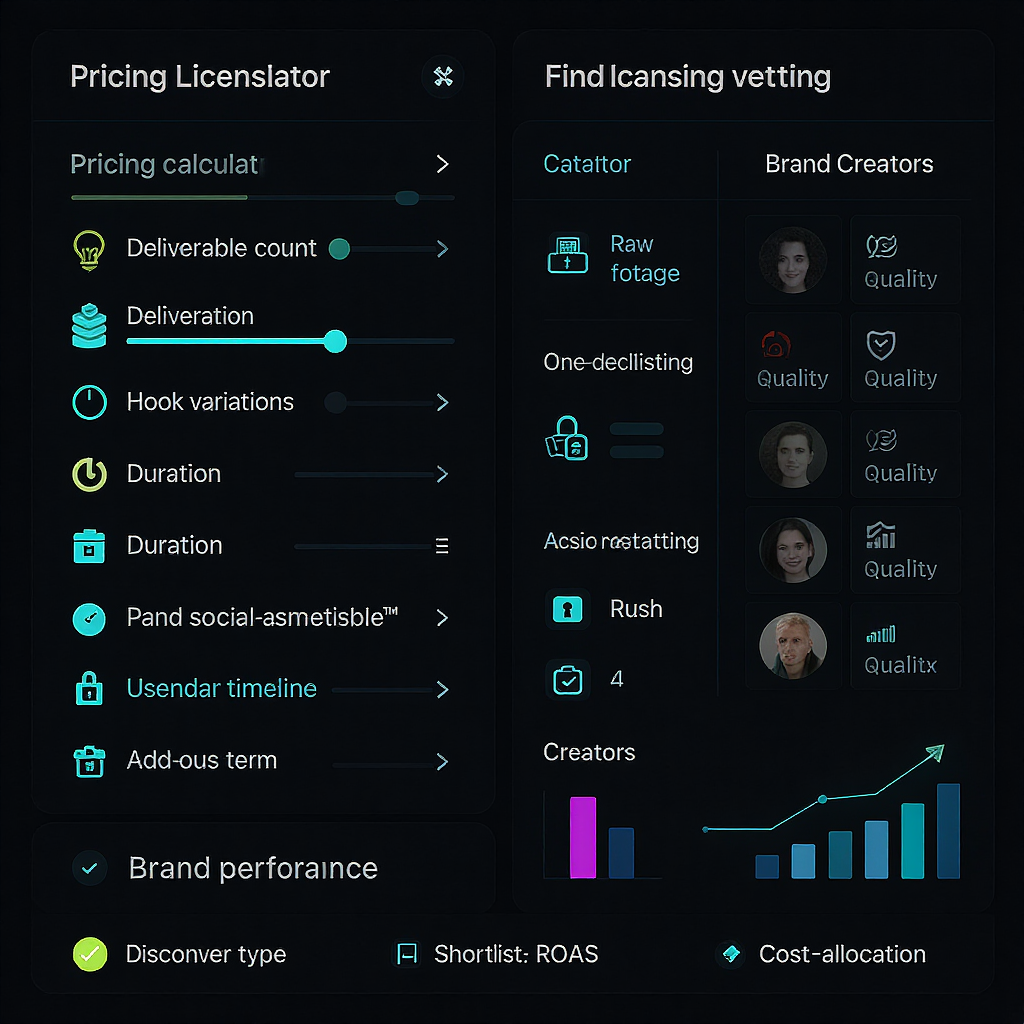Click the gift box icon for Add-ous term
Viewport: 1024px width, 1024px height.
(x=89, y=761)
